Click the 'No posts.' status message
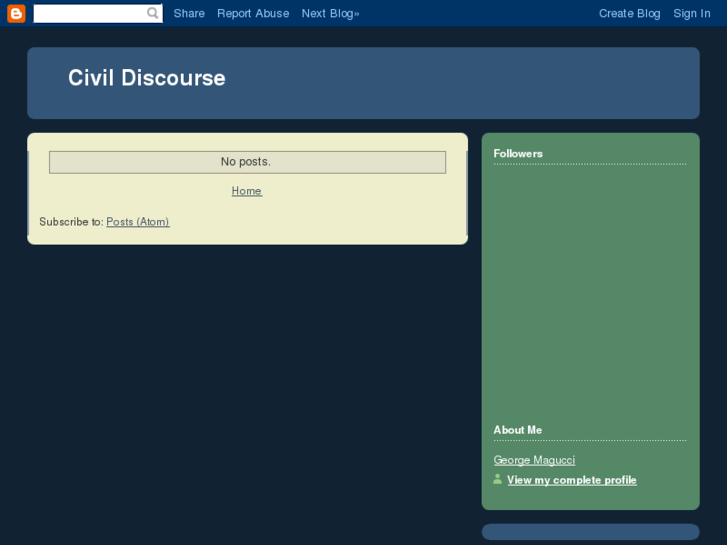Viewport: 727px width, 545px height. click(248, 162)
